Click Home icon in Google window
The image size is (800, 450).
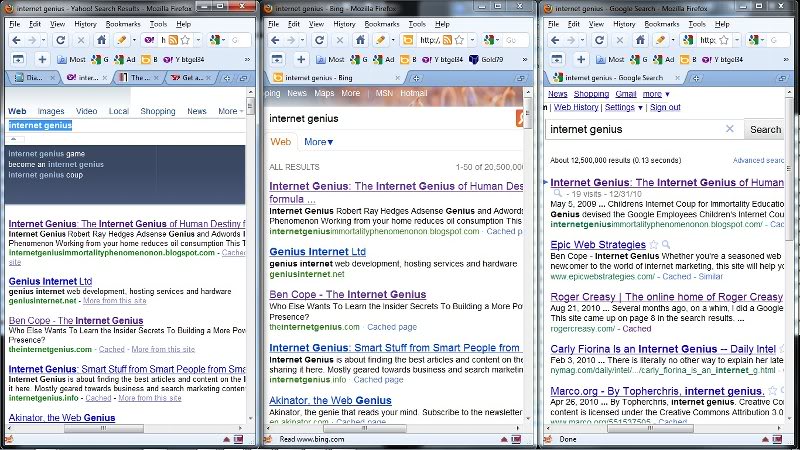(640, 40)
